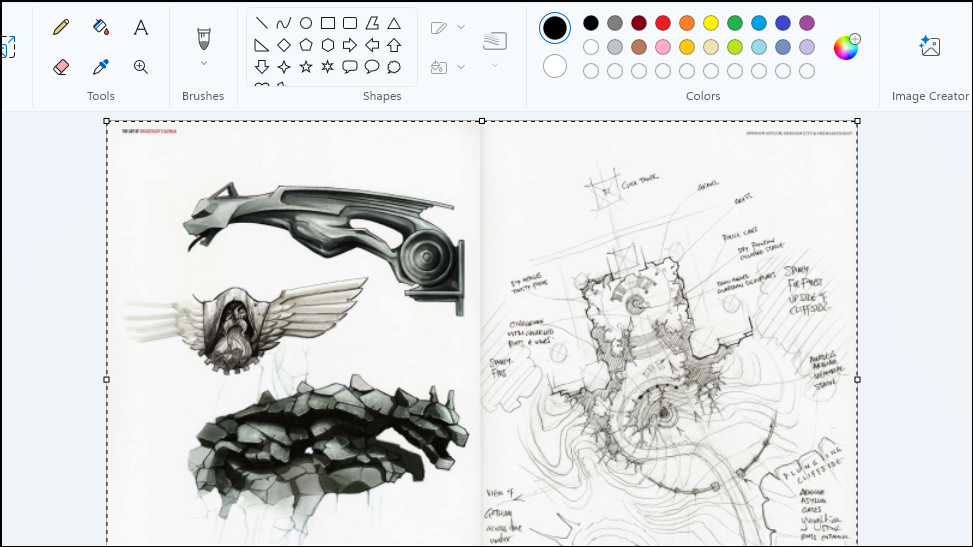
Task: Pick the square-cornered Rectangle shape
Action: [328, 24]
